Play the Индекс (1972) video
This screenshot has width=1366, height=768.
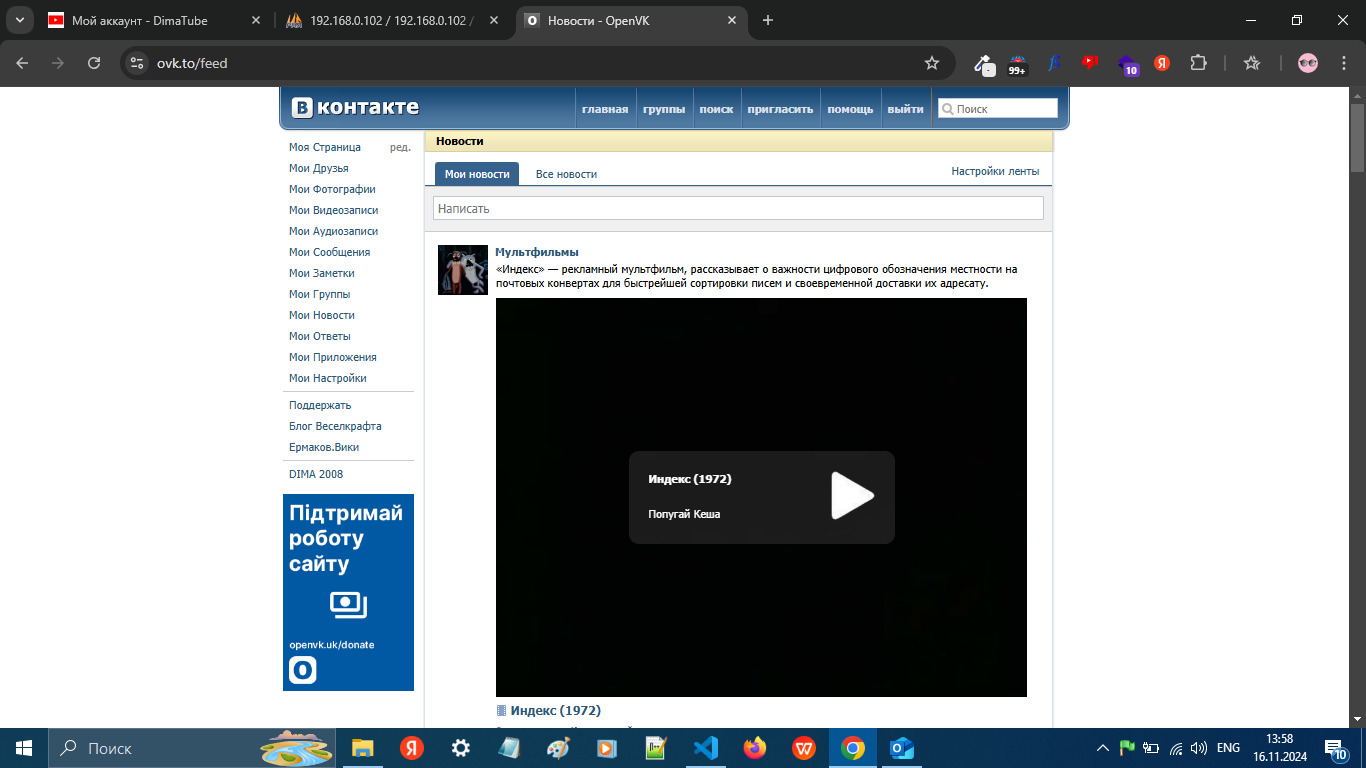click(852, 496)
